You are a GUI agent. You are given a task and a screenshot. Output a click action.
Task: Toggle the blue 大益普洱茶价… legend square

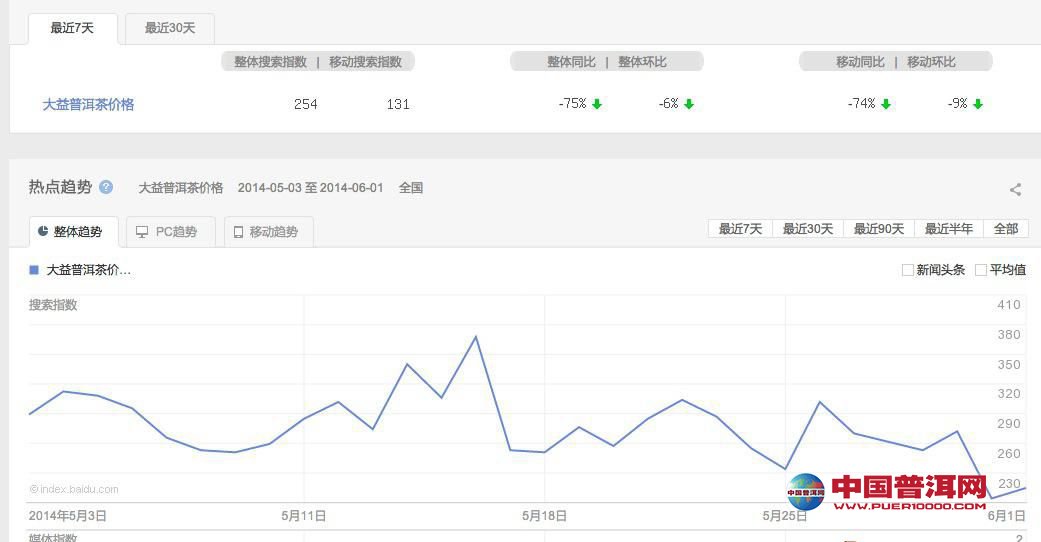34,270
